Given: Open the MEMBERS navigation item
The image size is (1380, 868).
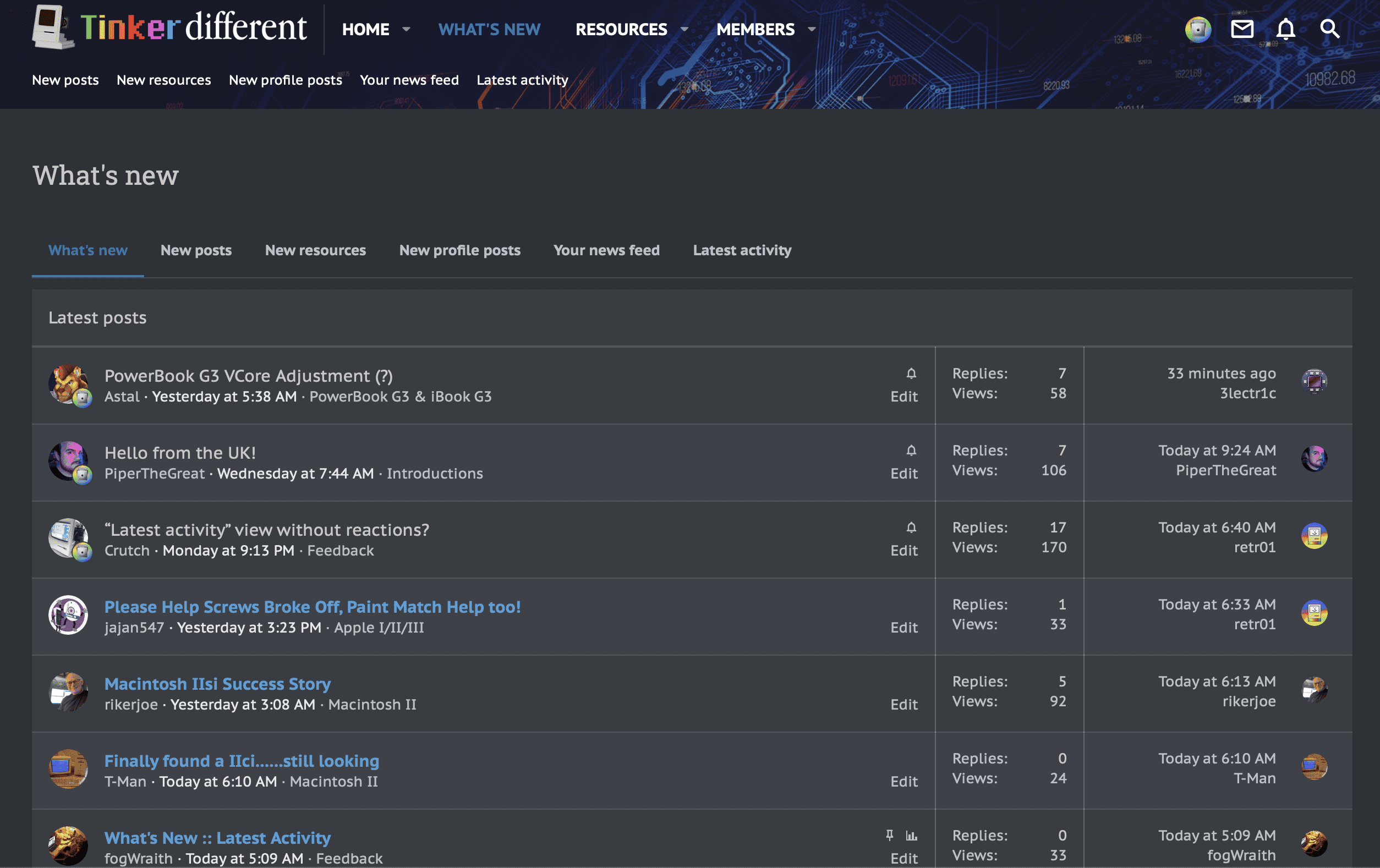Looking at the screenshot, I should pos(755,29).
